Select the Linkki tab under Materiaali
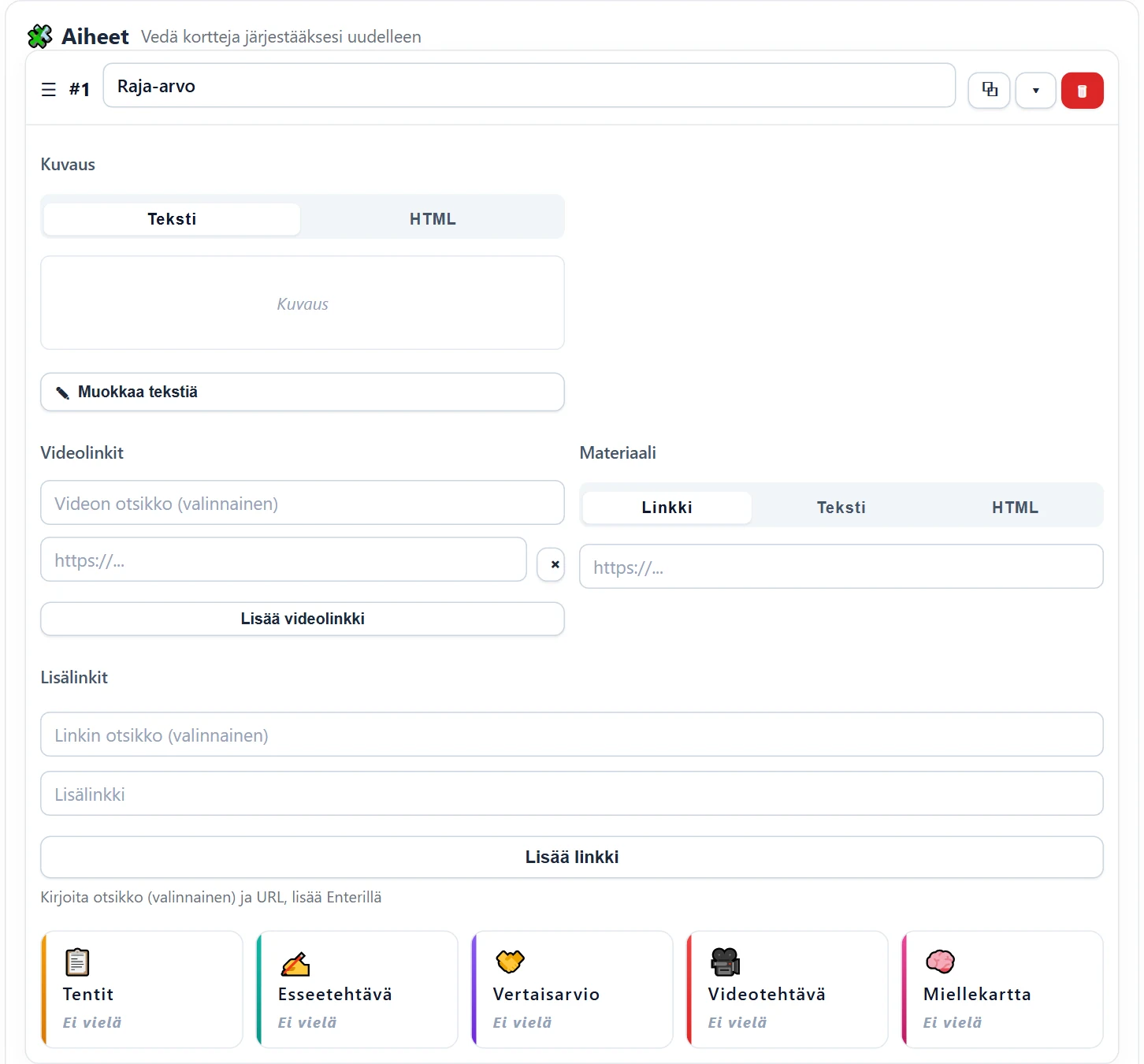This screenshot has width=1144, height=1064. tap(667, 508)
